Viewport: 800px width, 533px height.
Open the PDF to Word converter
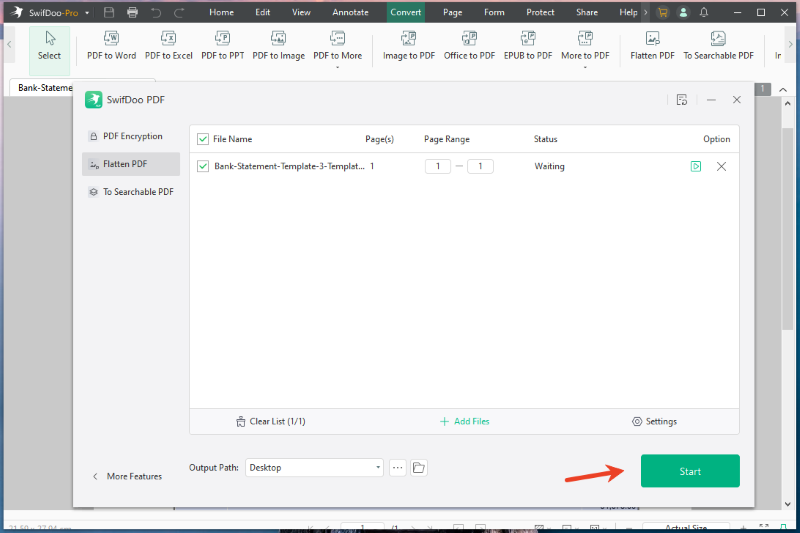pos(111,46)
